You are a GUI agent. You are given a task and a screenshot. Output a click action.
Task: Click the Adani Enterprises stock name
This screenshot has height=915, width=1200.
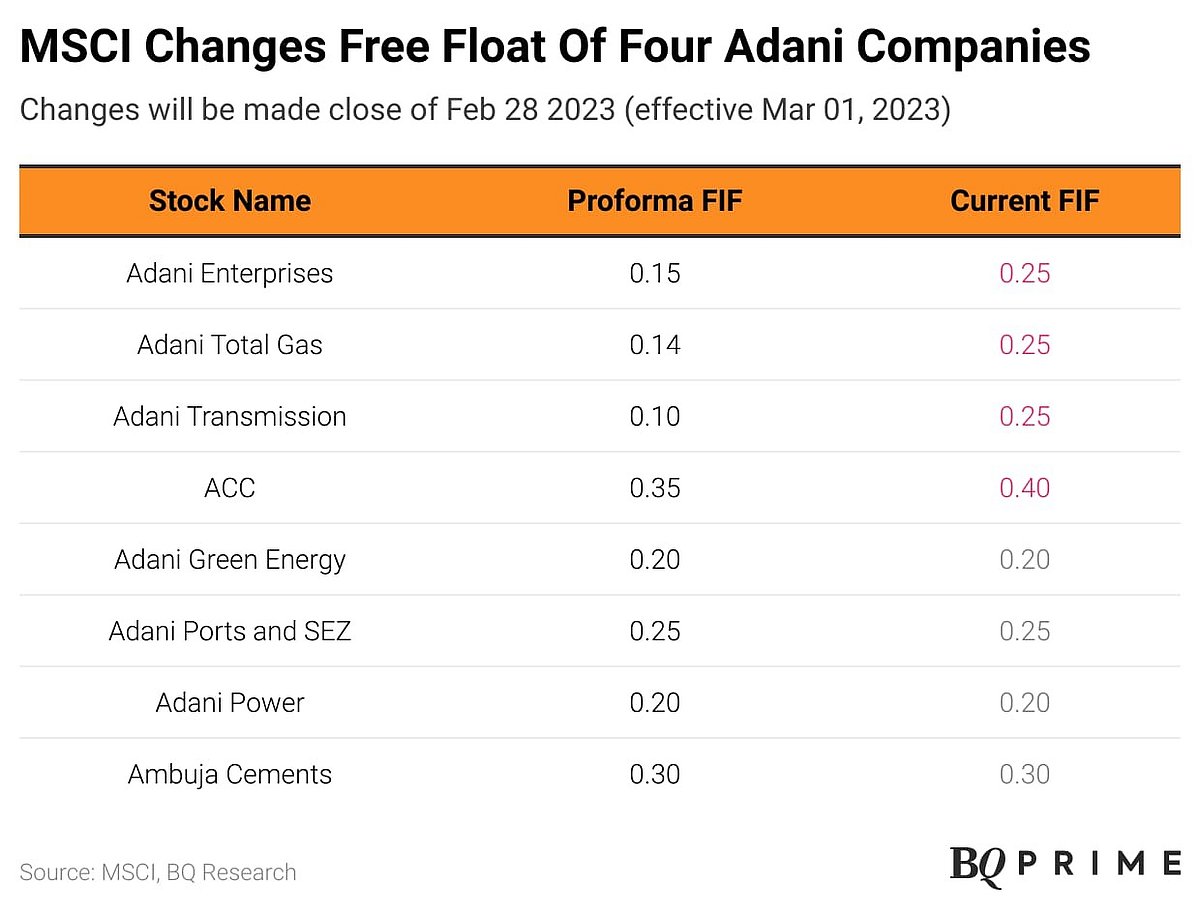click(x=229, y=273)
